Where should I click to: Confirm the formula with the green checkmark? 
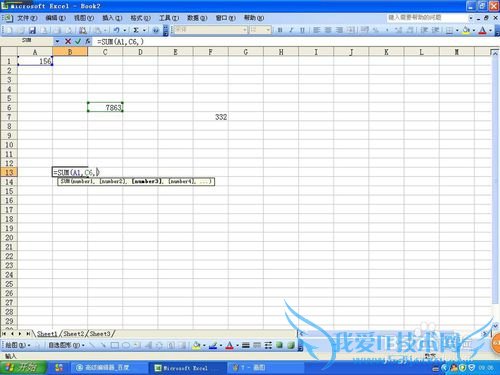(78, 41)
